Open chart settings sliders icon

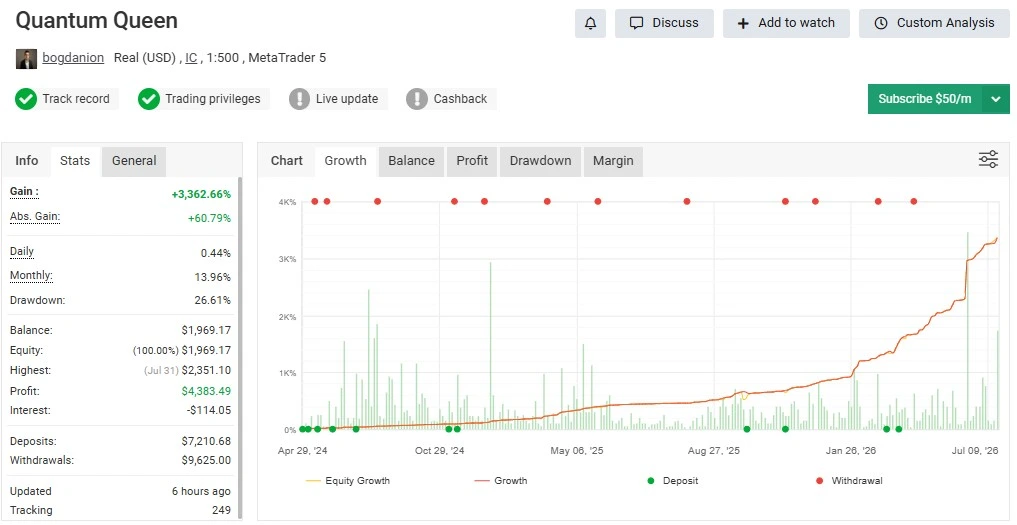pos(988,159)
